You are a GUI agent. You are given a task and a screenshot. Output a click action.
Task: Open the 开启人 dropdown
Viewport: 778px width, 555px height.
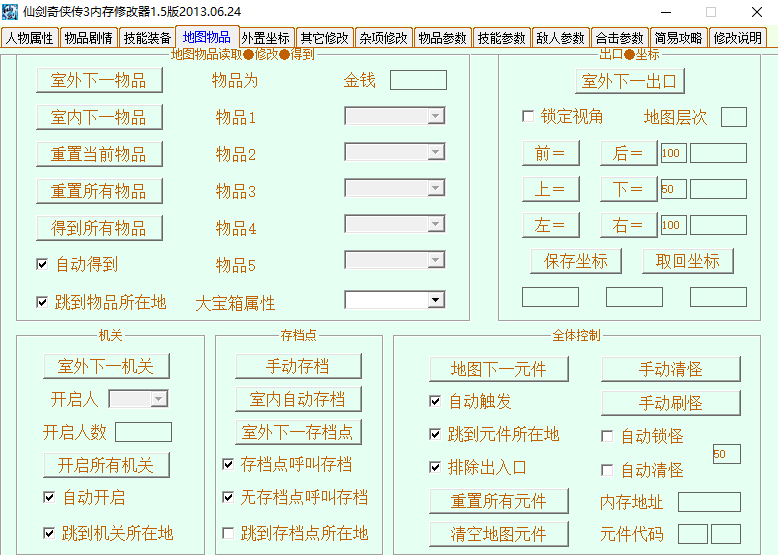(138, 399)
